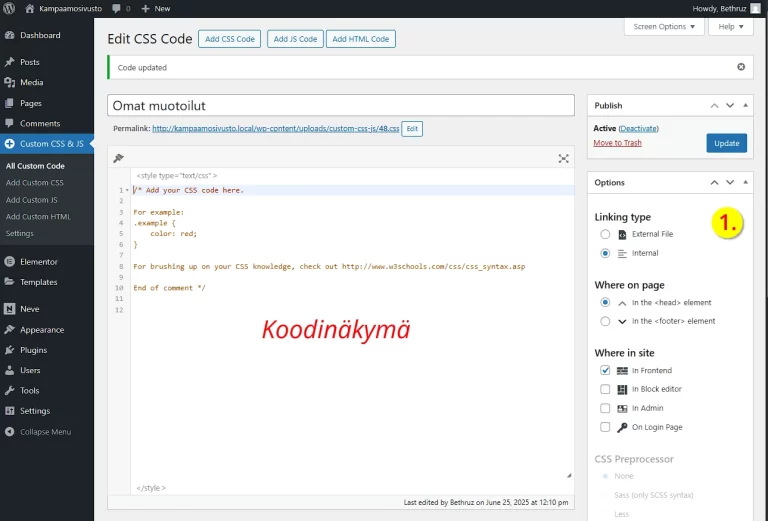The image size is (768, 521).
Task: Open the Help dropdown tab
Action: click(x=730, y=27)
